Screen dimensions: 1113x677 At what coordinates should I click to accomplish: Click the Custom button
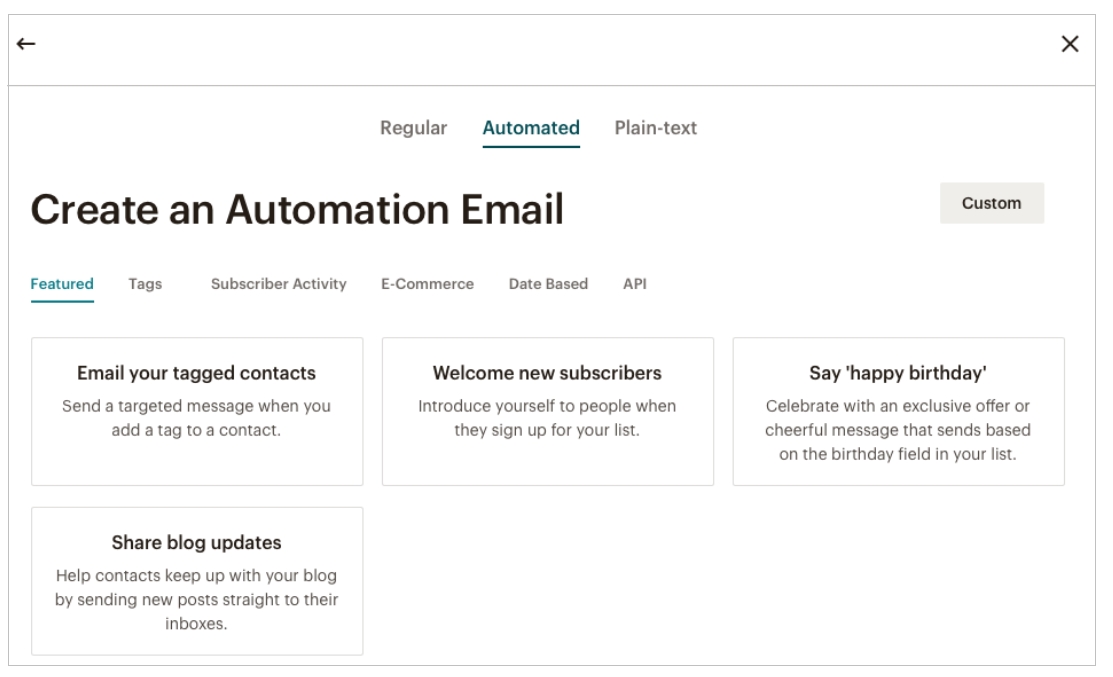click(991, 203)
